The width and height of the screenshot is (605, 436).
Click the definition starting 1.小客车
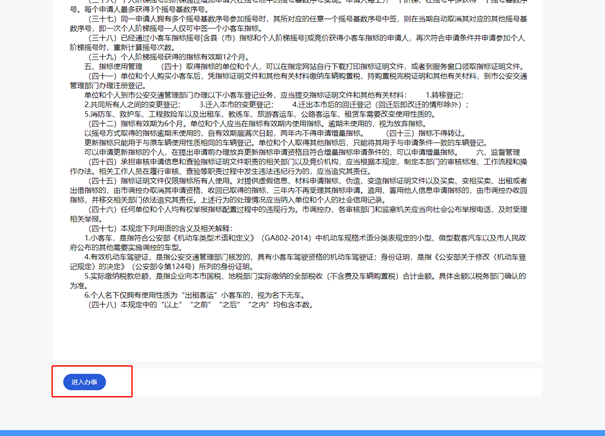coord(298,243)
